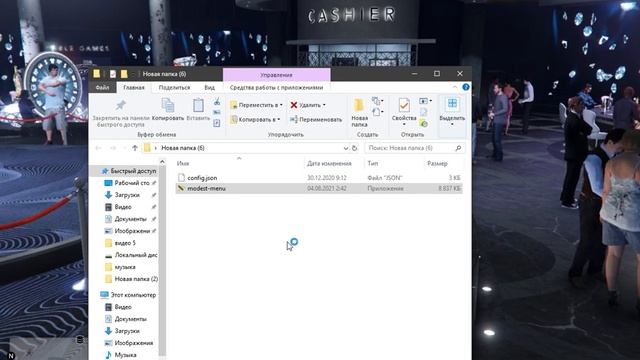Viewport: 640px width, 360px height.
Task: Open Музыка under Этот компьютер
Action: [x=125, y=355]
